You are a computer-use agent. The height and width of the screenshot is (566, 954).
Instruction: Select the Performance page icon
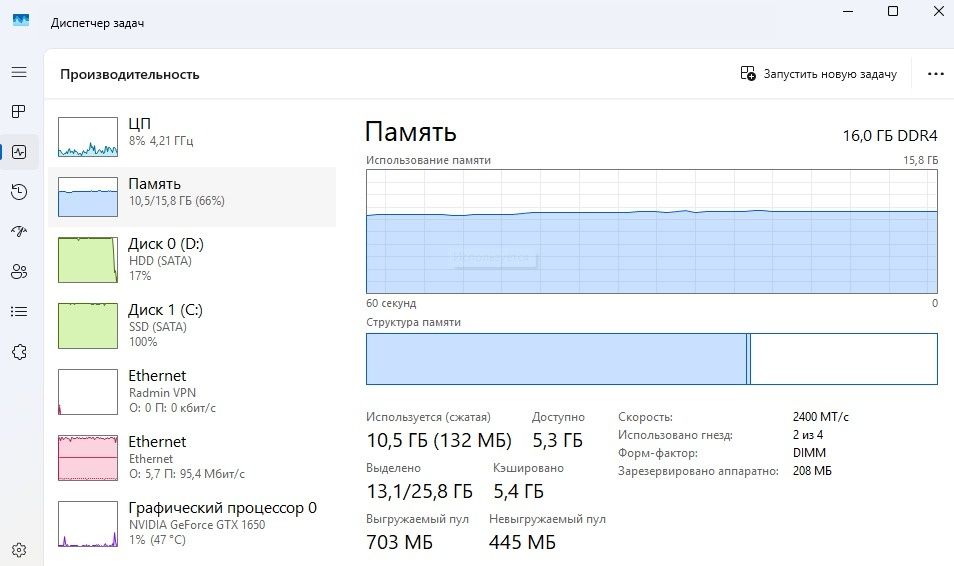19,152
